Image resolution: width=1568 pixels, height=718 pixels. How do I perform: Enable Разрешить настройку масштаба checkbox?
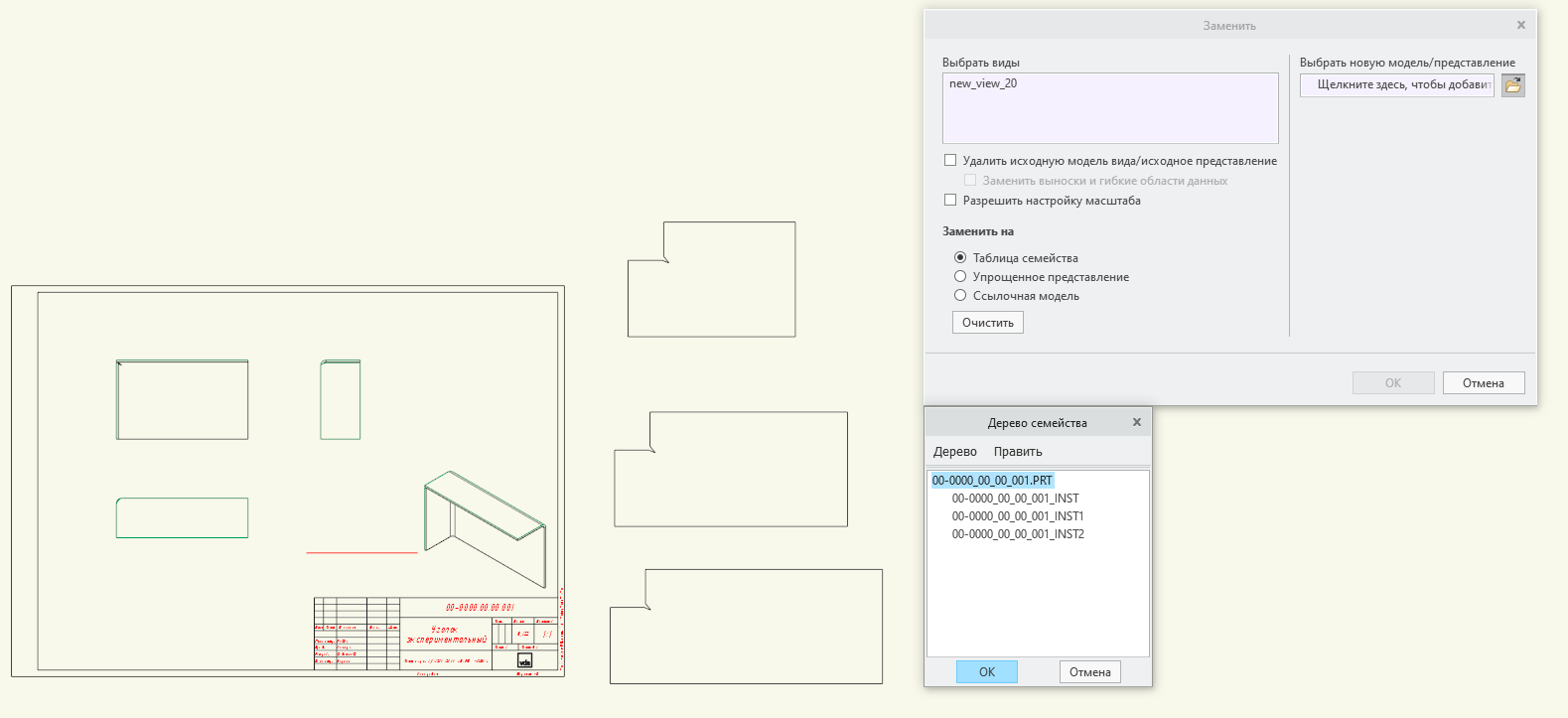coord(950,200)
